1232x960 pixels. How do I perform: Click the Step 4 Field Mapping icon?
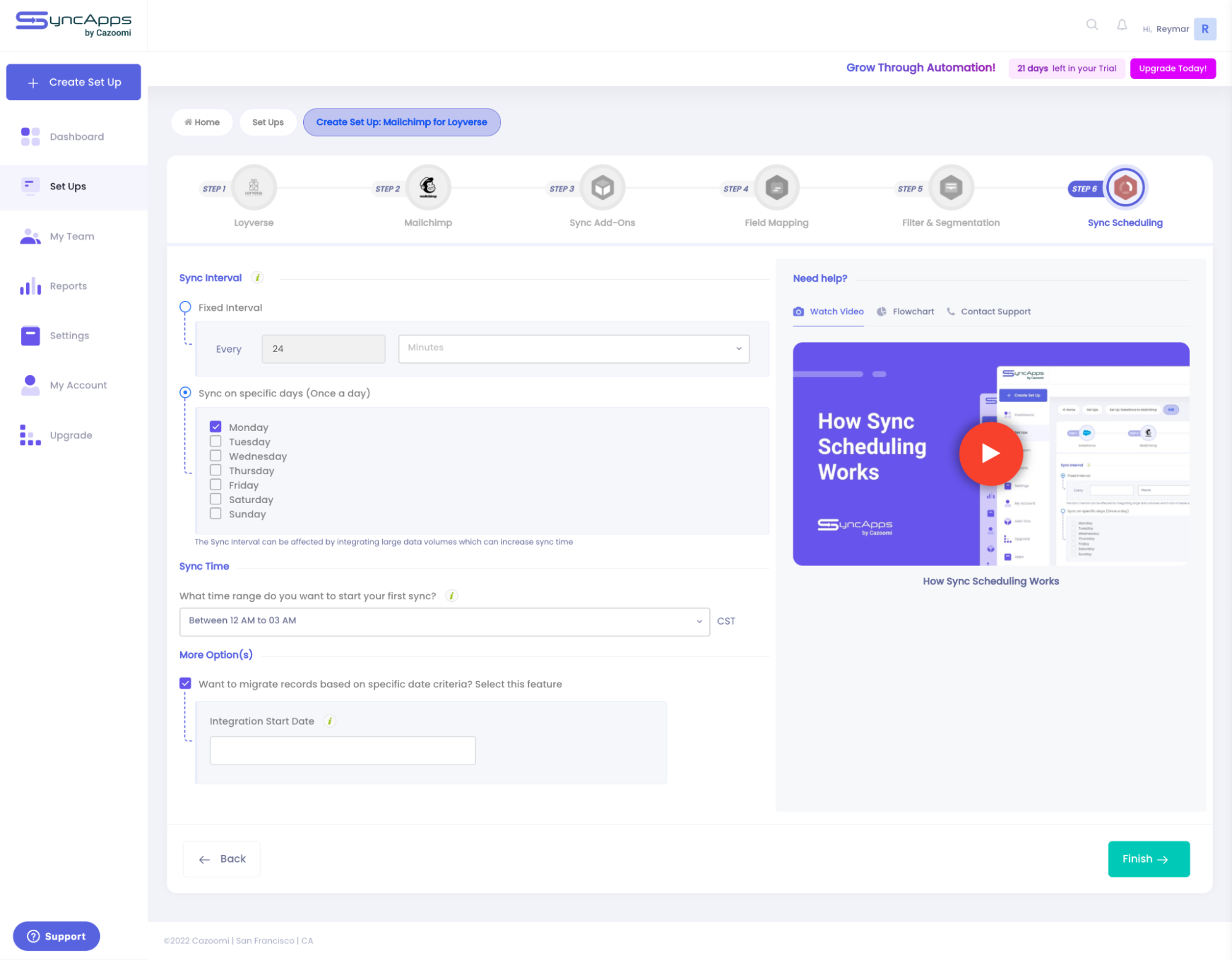[x=777, y=187]
